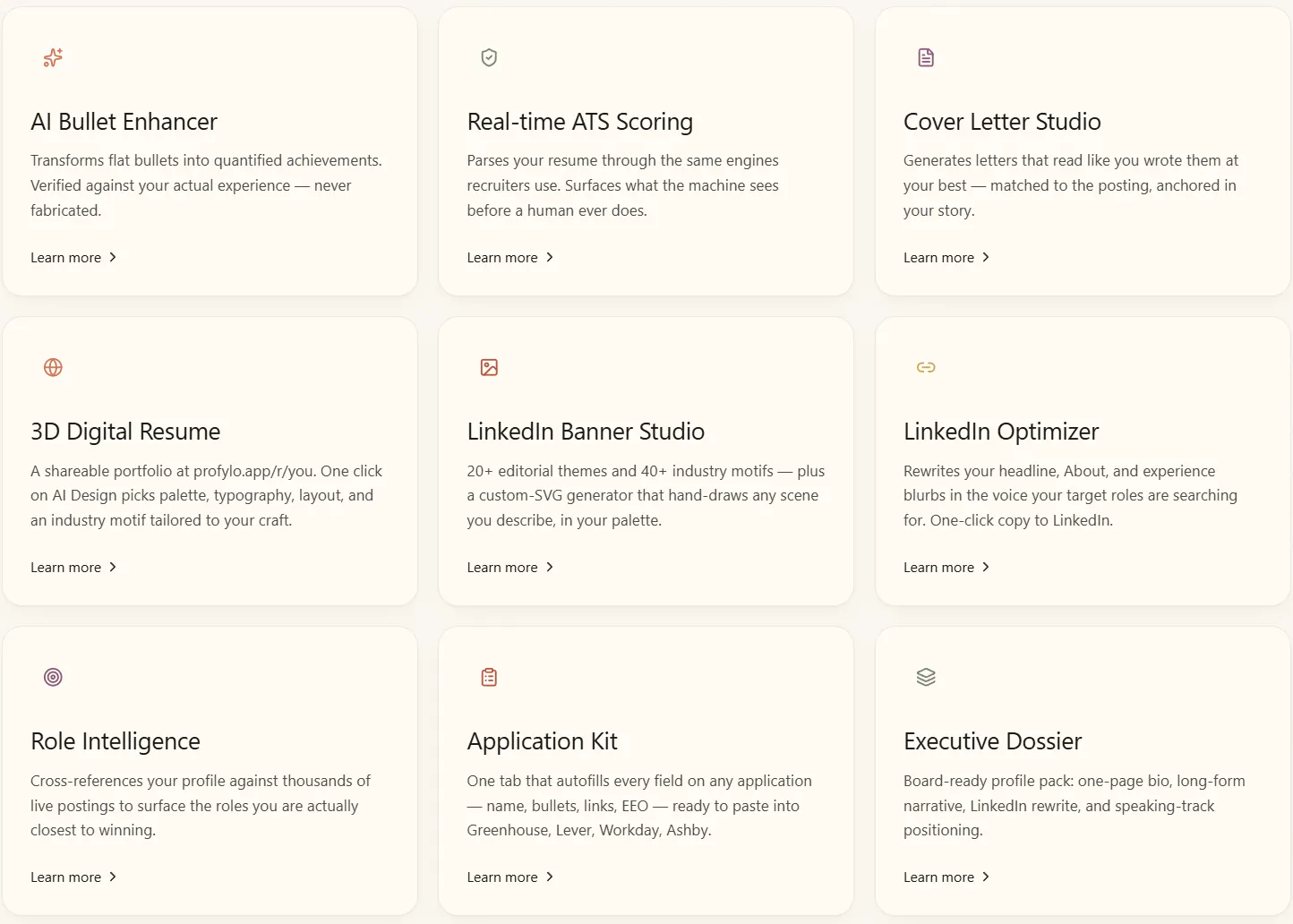Click description starting 'One tab that autofills every field'
This screenshot has width=1293, height=924.
pos(639,805)
